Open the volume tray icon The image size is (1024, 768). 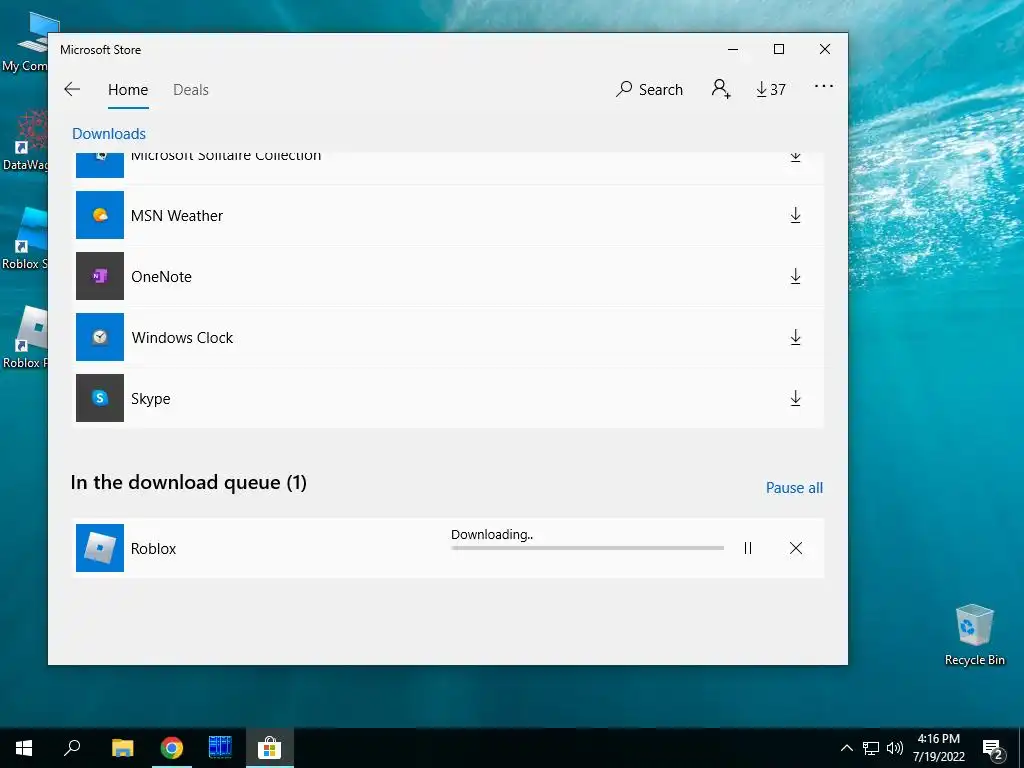click(x=895, y=748)
